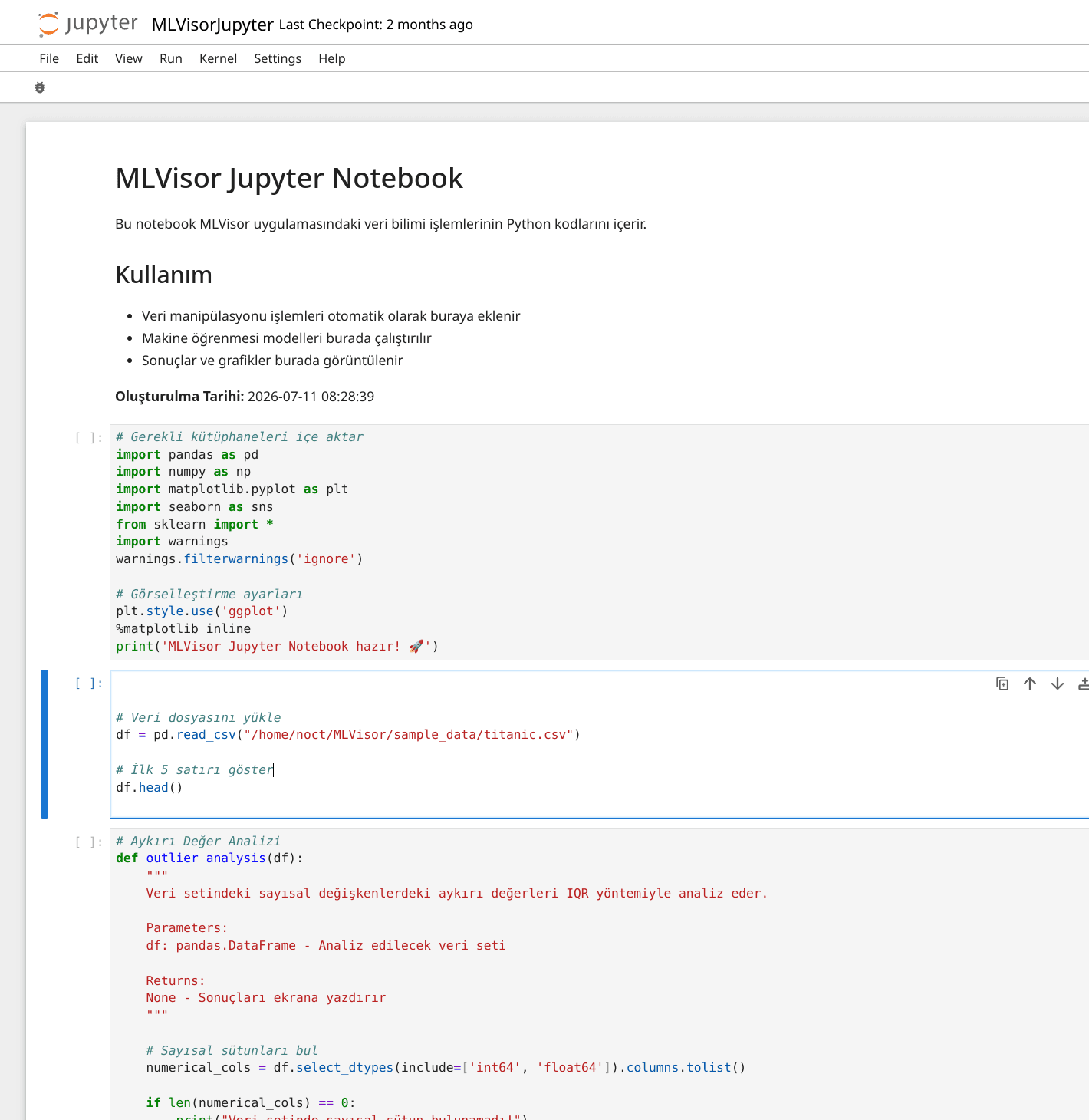Open the Kernel menu
The image size is (1089, 1120).
pos(218,58)
